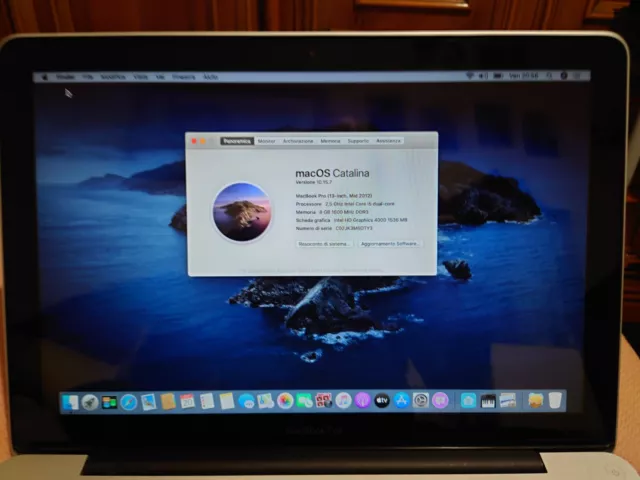Open Mail stamp icon in Dock
The image size is (640, 480).
coord(149,402)
